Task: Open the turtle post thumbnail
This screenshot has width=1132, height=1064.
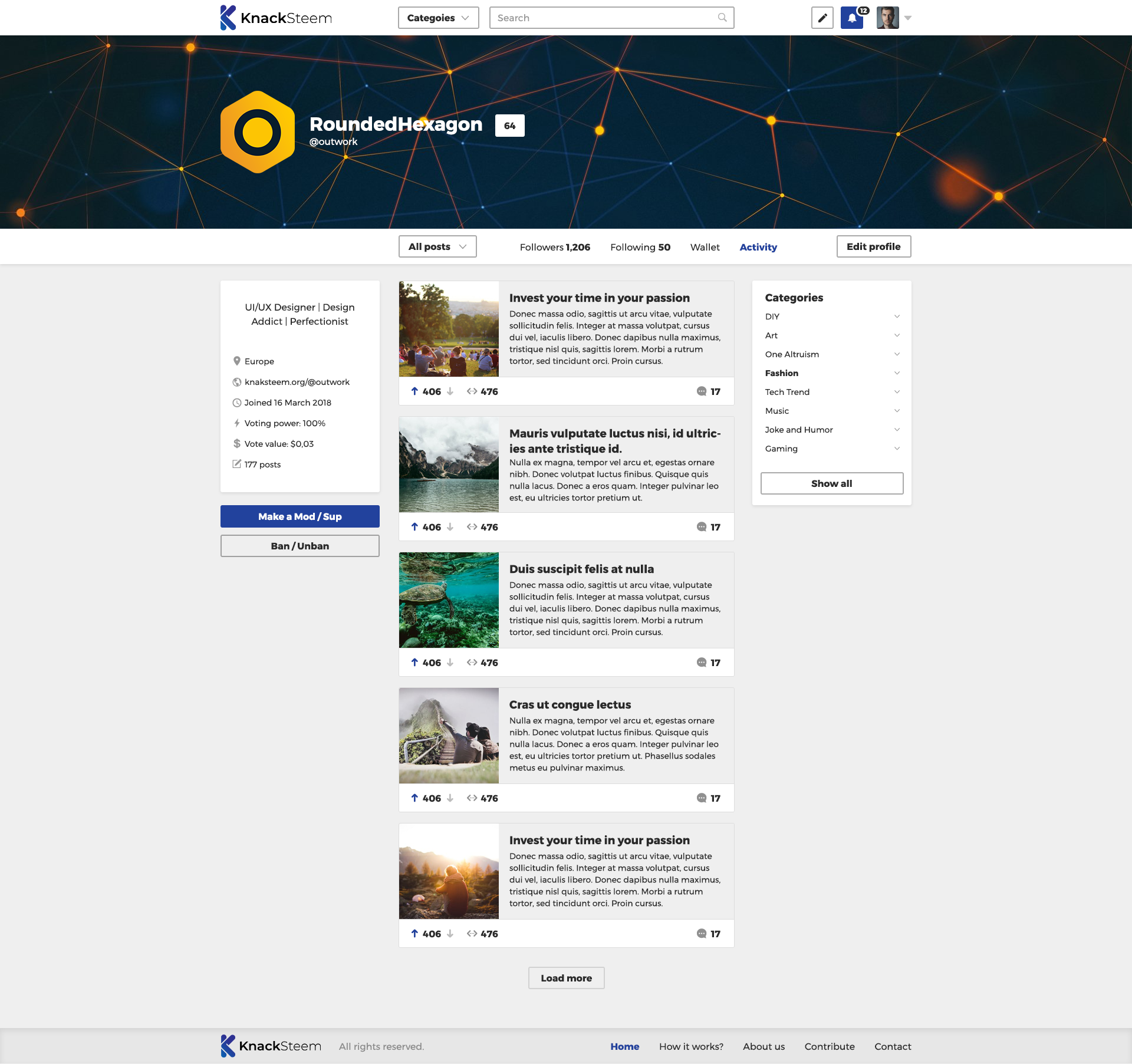Action: [x=449, y=600]
